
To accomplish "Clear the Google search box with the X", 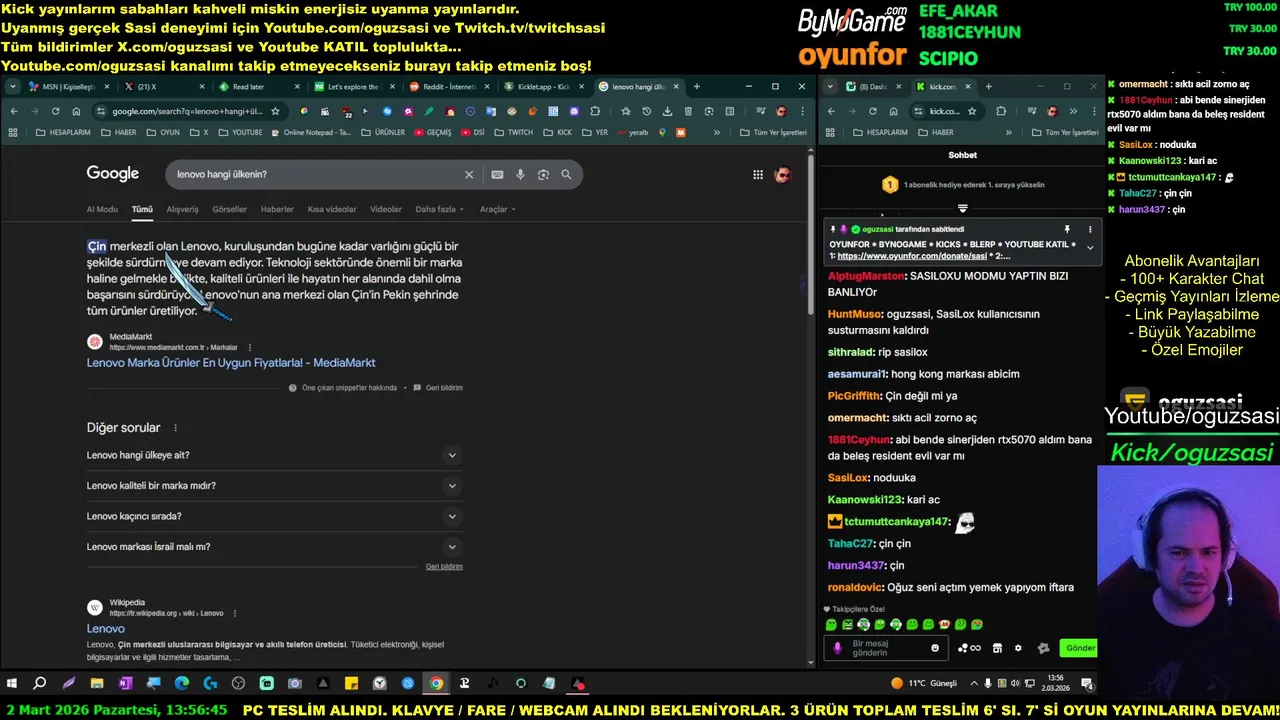I will [x=469, y=174].
